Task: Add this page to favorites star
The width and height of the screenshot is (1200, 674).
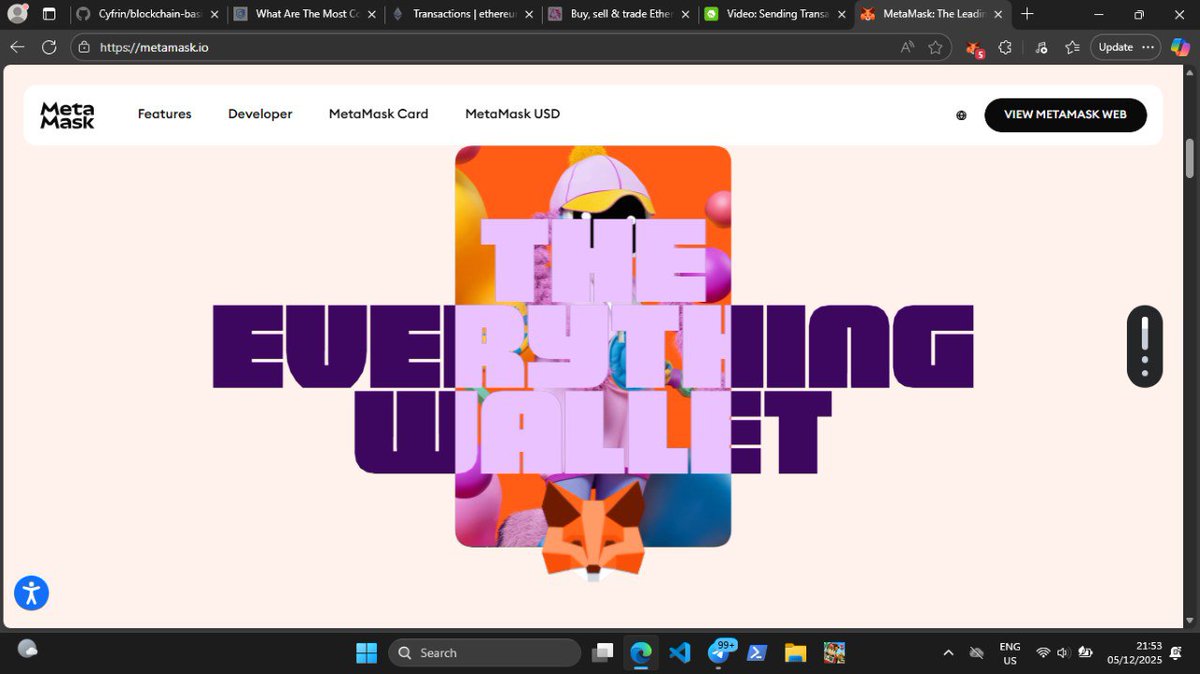Action: point(935,47)
